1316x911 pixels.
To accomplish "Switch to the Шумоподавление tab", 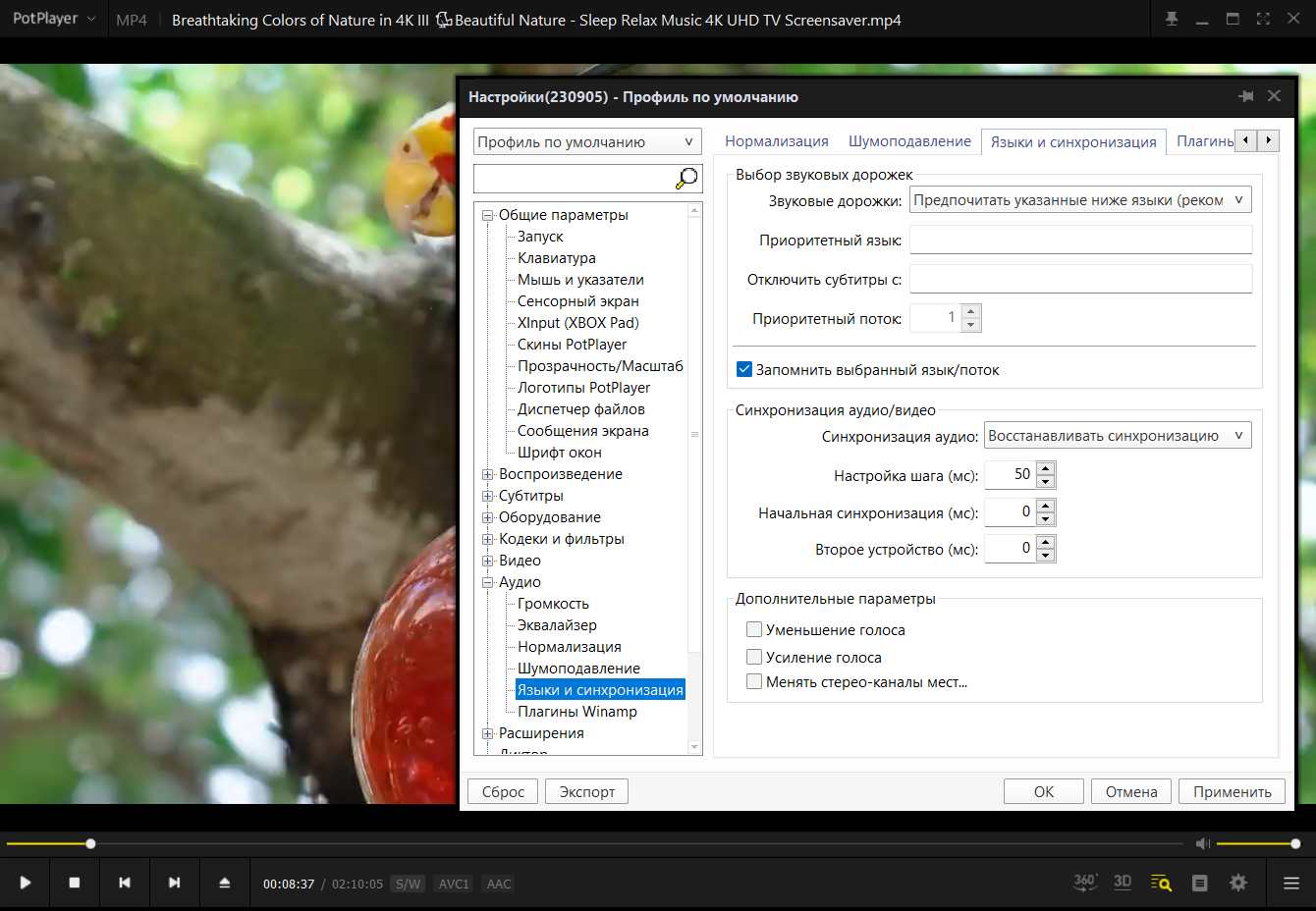I will [x=909, y=141].
